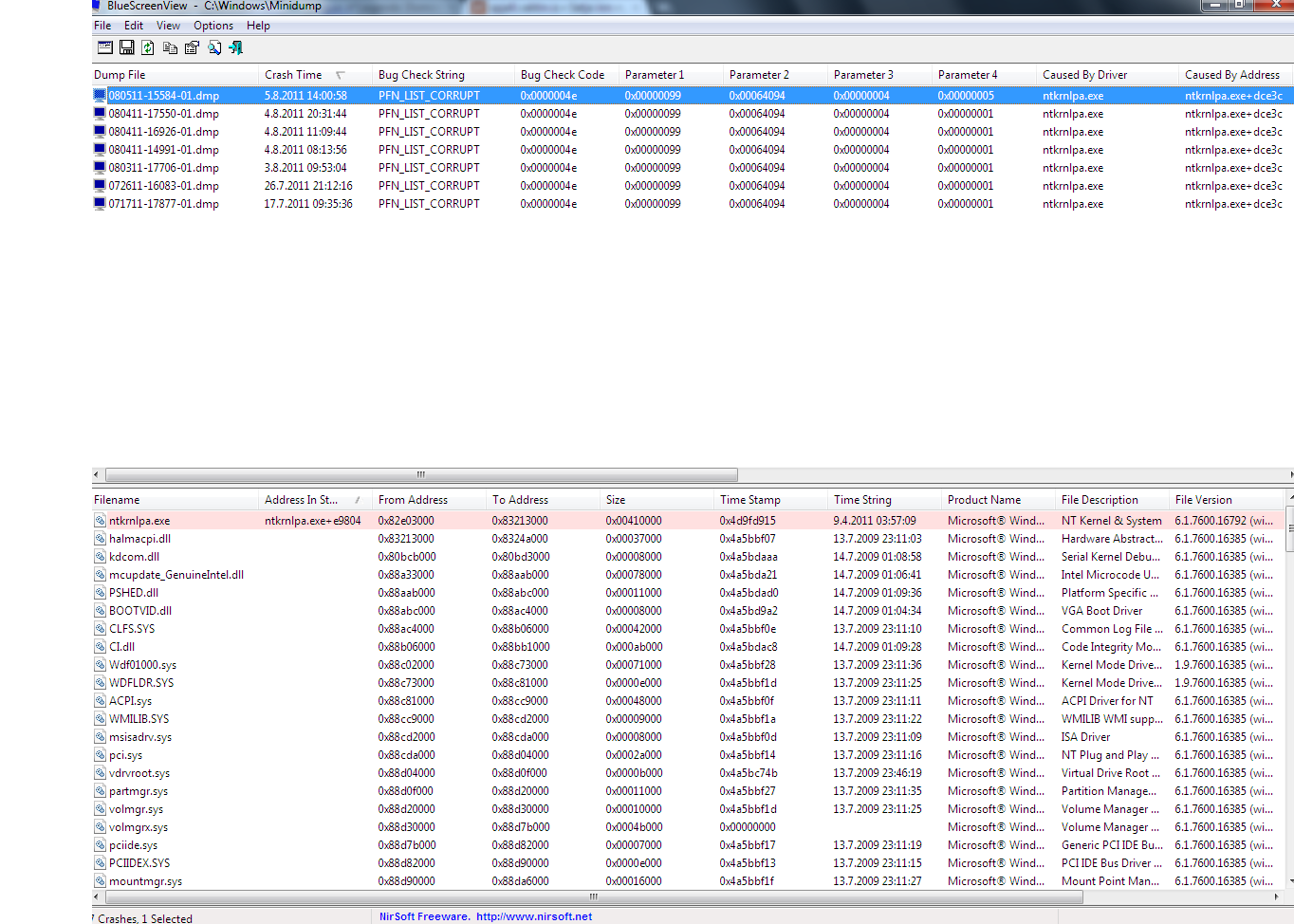Click the lower pane horizontal scrollbar thumb
The width and height of the screenshot is (1294, 924).
point(593,896)
